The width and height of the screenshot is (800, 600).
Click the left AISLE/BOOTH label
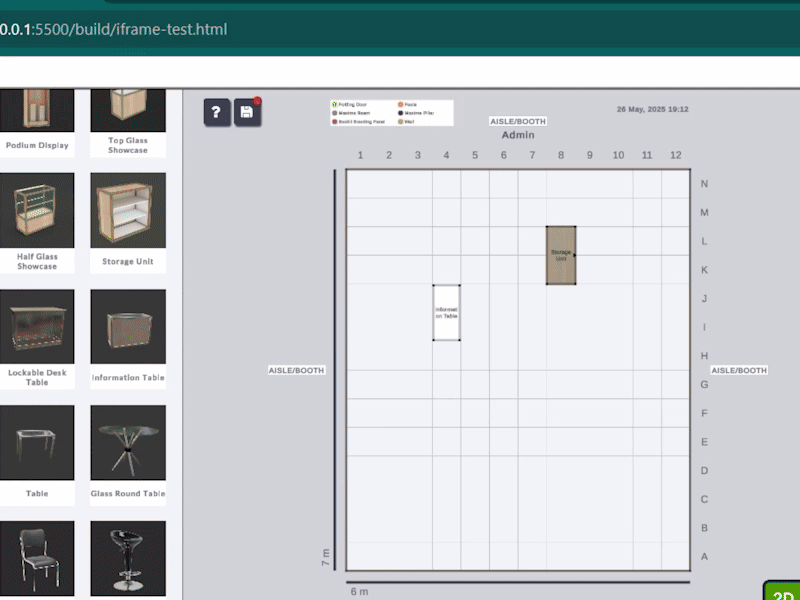(297, 370)
